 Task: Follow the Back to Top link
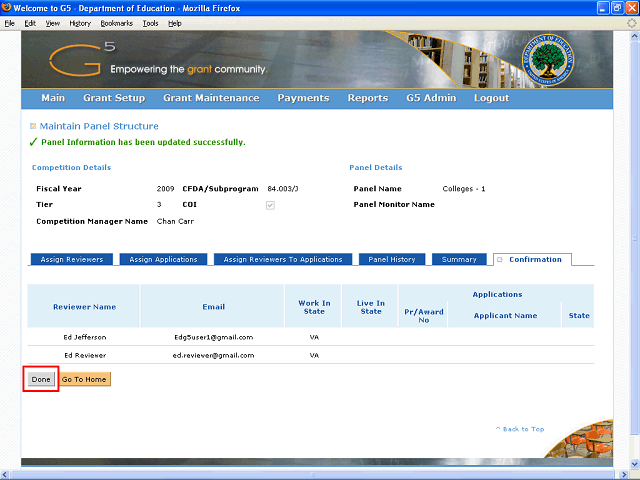pyautogui.click(x=520, y=429)
